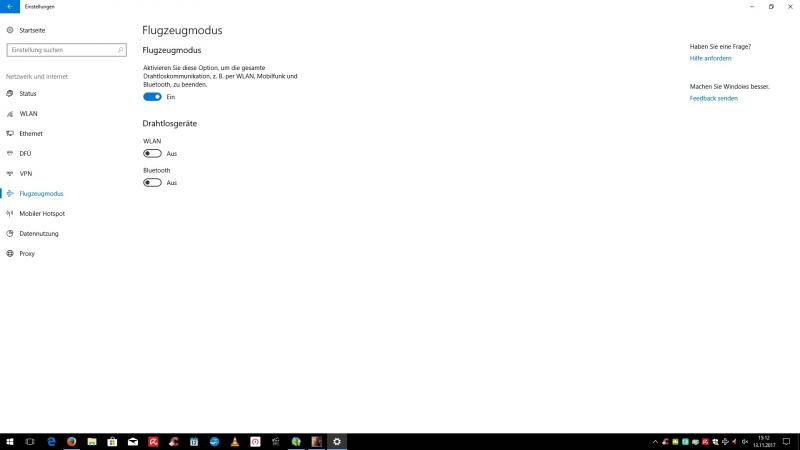Viewport: 800px width, 450px height.
Task: Turn off the Flugzeugmodus toggle
Action: [x=152, y=97]
